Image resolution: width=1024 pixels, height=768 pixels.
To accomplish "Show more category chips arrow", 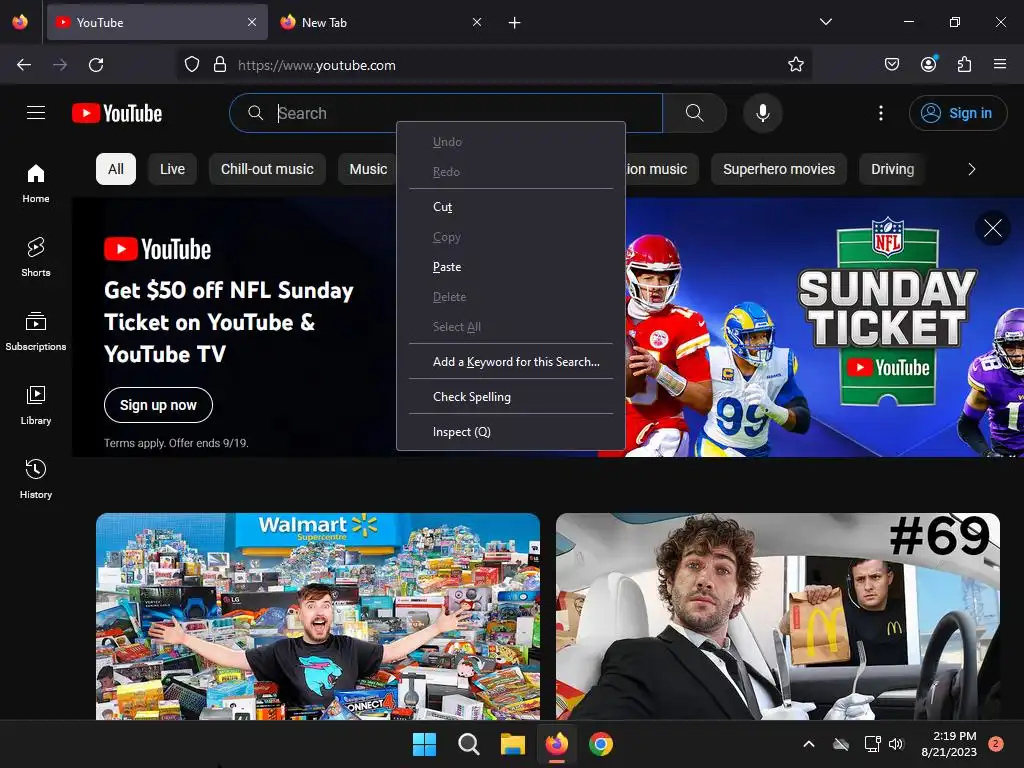I will coord(972,169).
